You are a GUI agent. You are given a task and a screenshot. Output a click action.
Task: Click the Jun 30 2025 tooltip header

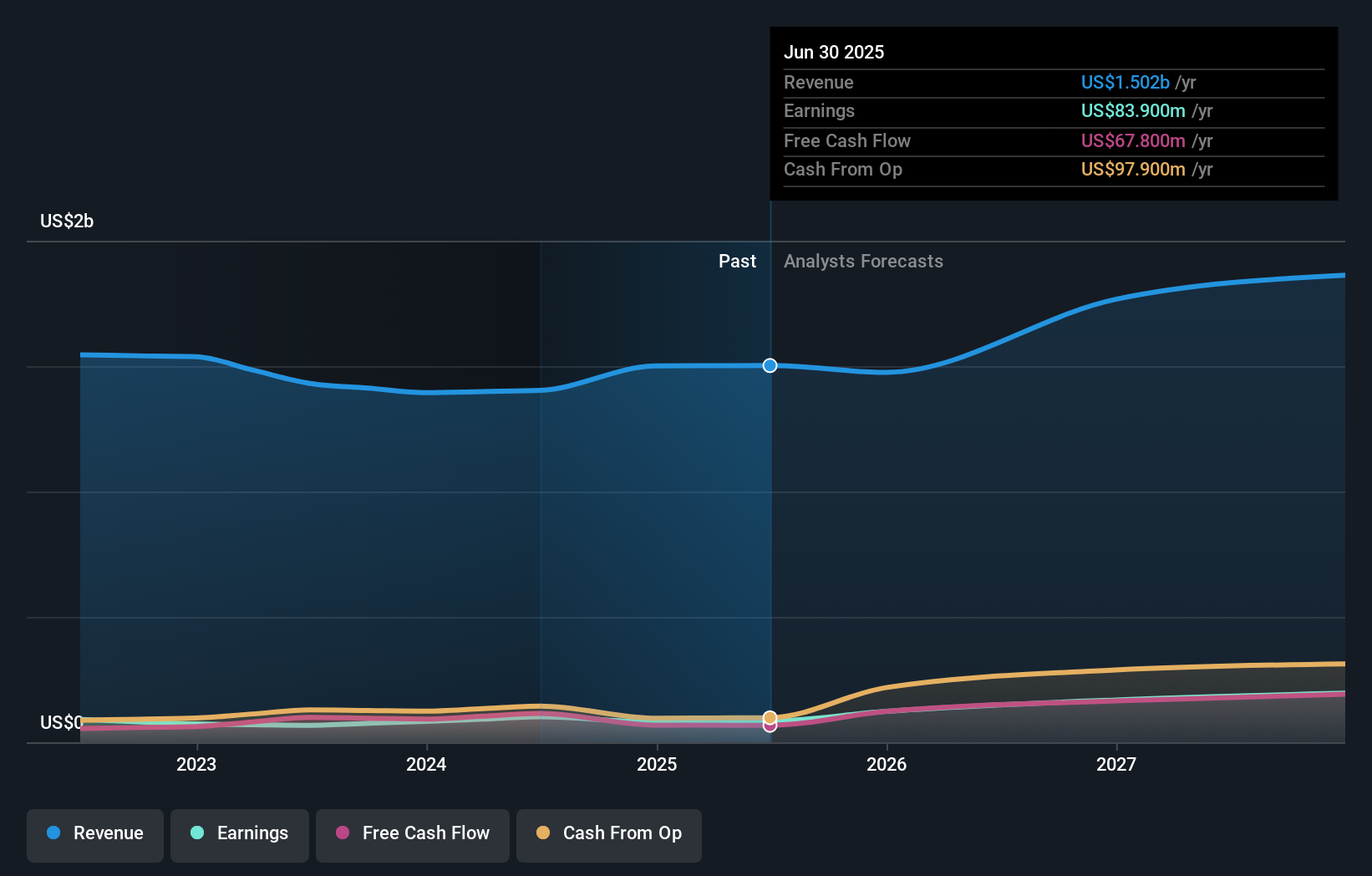tap(834, 51)
